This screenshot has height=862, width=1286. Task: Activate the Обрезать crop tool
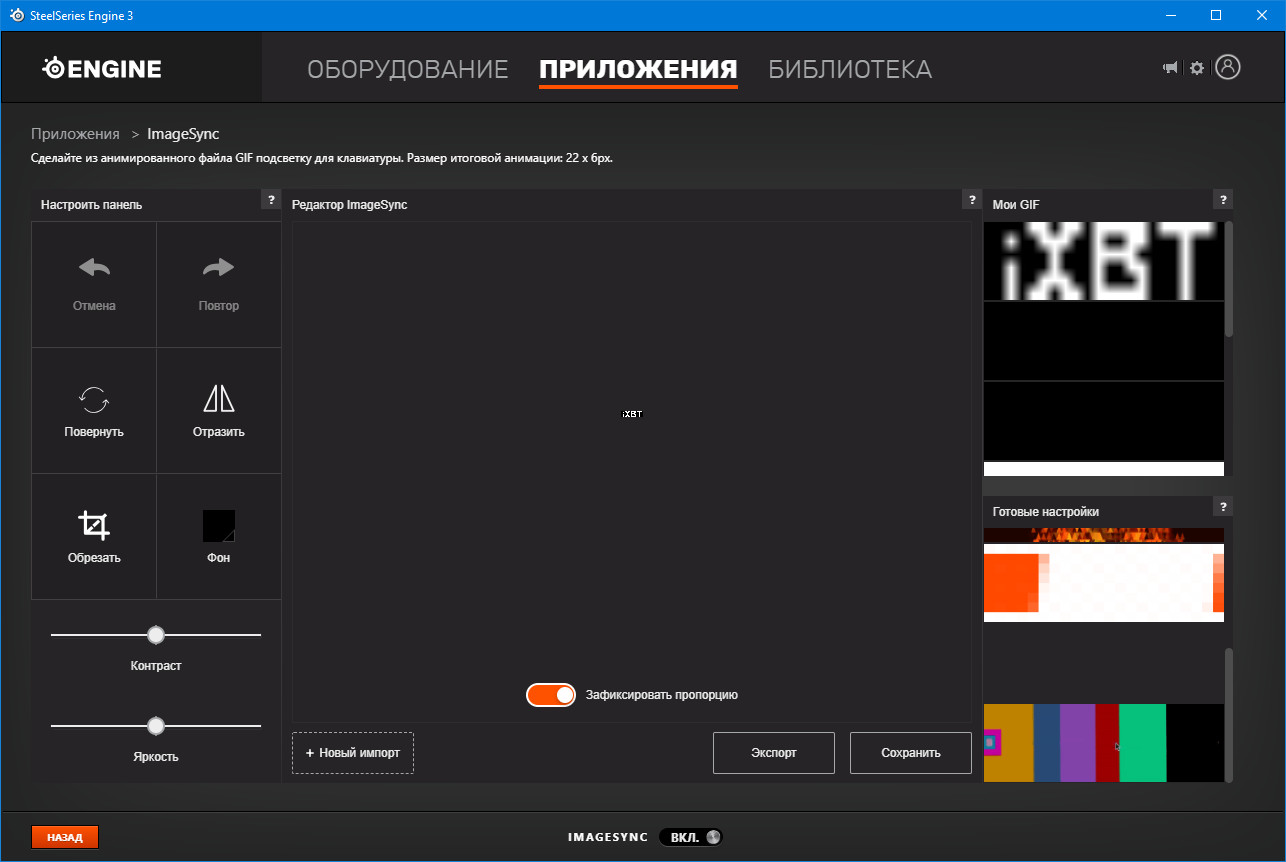coord(94,537)
